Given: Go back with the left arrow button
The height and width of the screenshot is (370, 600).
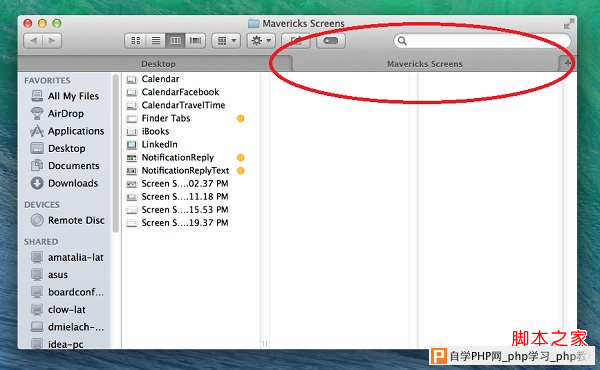Looking at the screenshot, I should [33, 41].
